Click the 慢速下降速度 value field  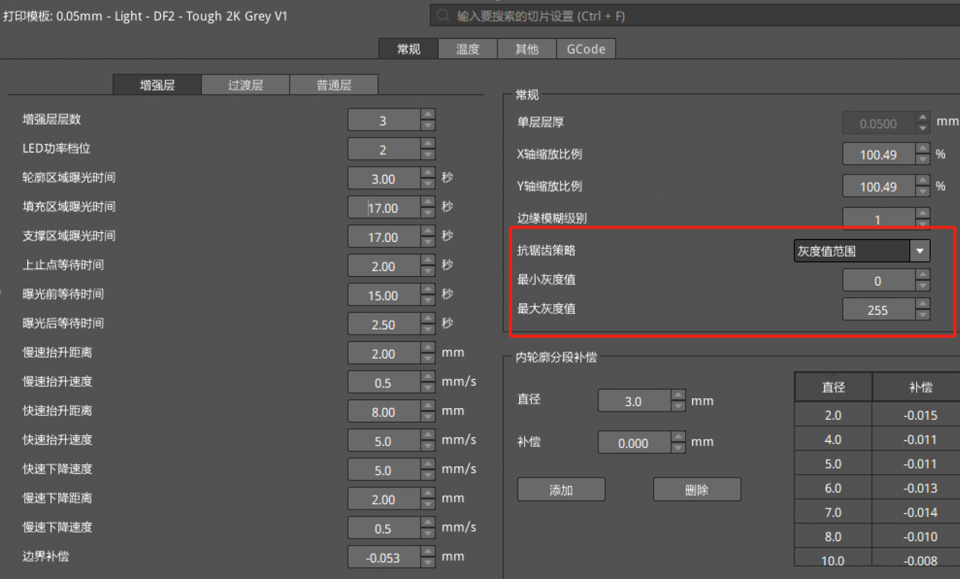384,528
